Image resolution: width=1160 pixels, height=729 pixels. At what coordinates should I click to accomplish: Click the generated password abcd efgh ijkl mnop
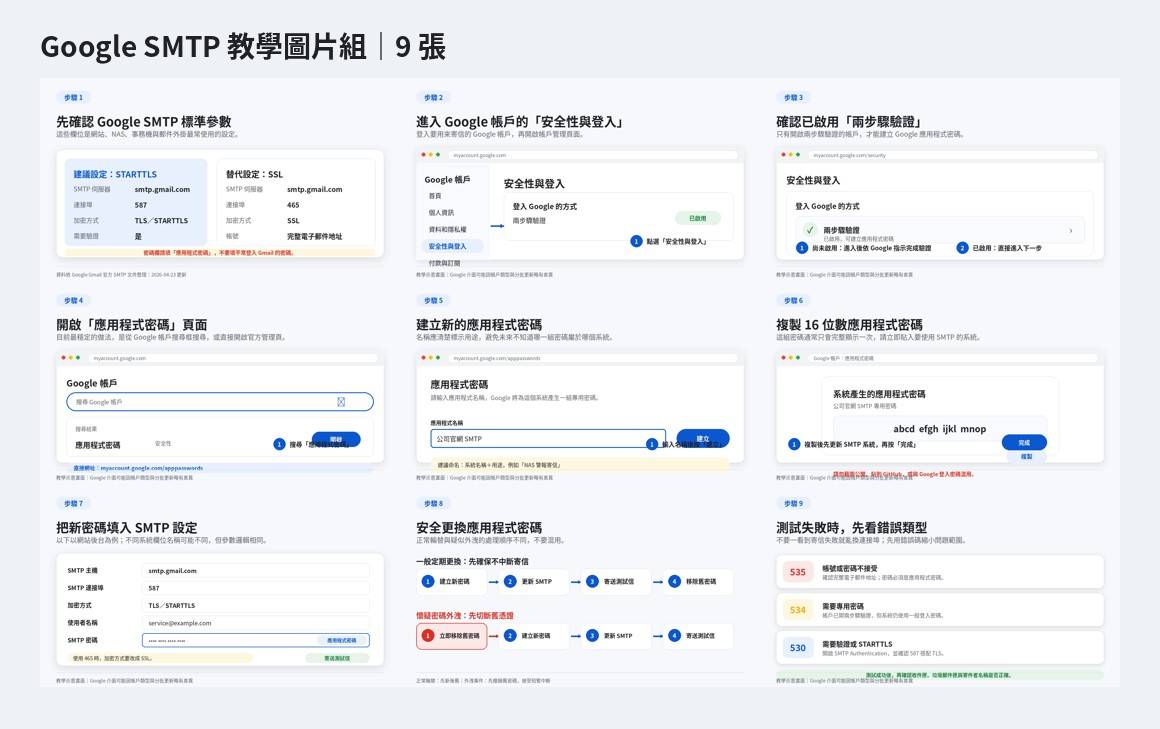(940, 429)
